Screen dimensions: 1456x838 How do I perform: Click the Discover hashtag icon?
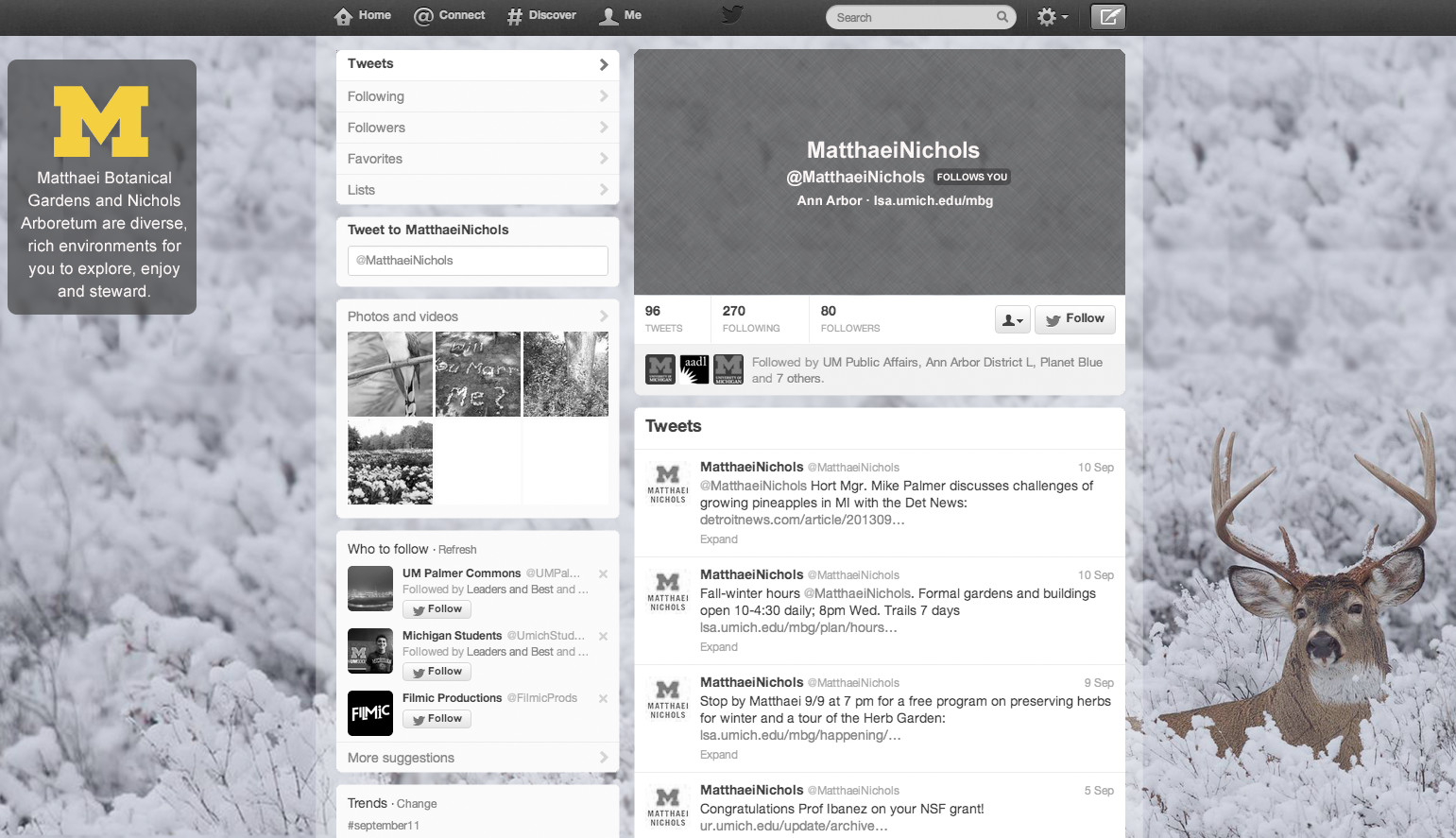[515, 16]
